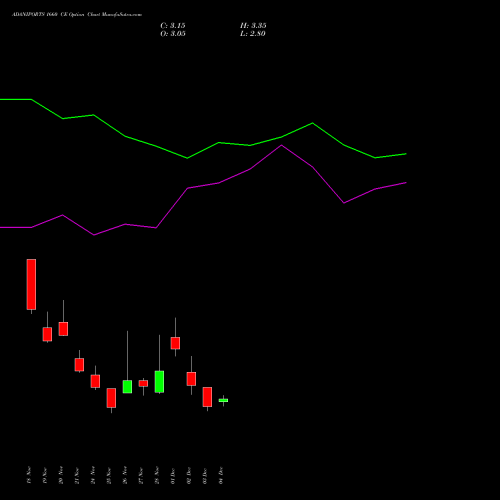The image size is (500, 500).
Task: Select the 01 Dec date label
Action: [173, 475]
